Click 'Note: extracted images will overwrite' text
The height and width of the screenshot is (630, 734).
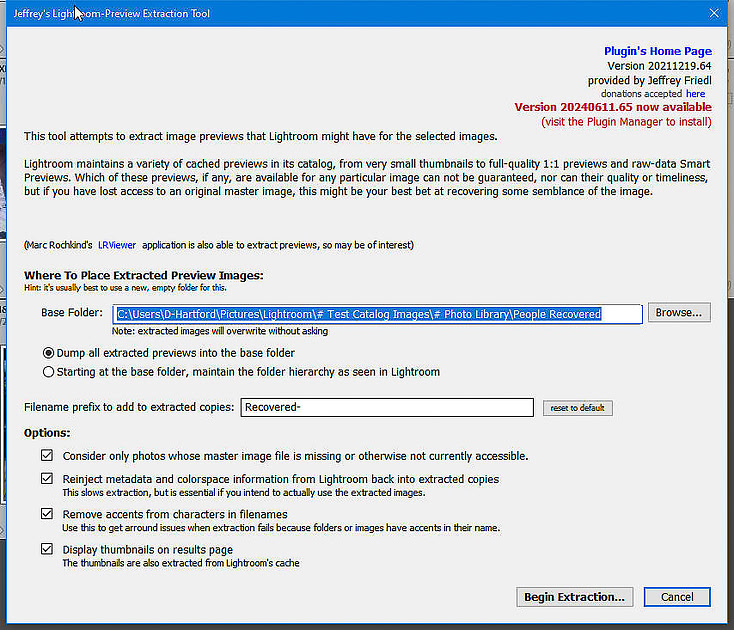click(x=220, y=331)
